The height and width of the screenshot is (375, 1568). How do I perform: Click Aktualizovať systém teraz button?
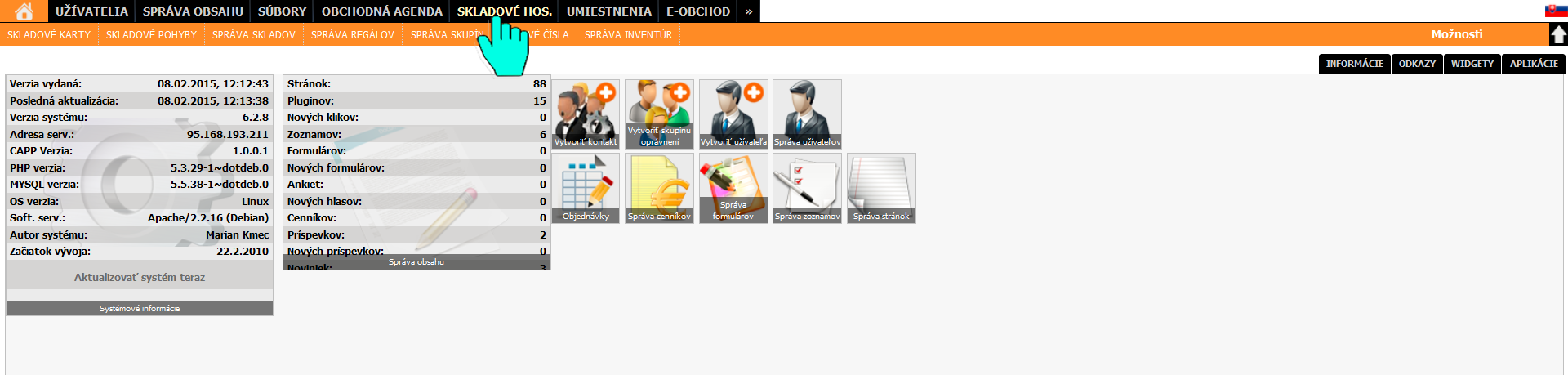pos(140,278)
